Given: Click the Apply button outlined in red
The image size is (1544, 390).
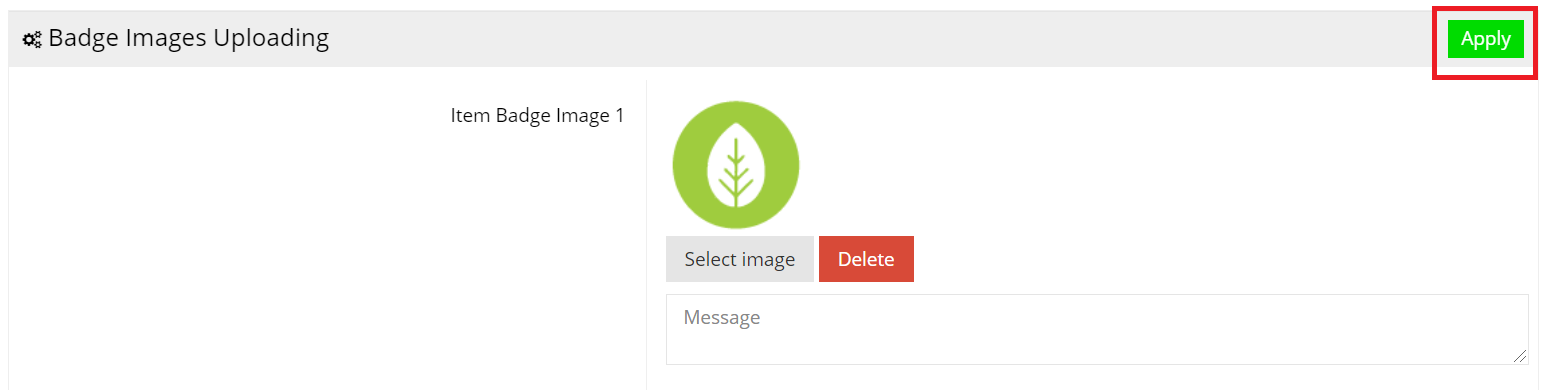Looking at the screenshot, I should tap(1485, 39).
